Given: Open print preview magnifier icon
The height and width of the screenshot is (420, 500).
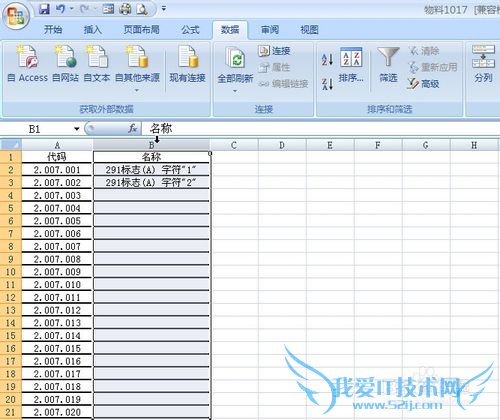Looking at the screenshot, I should click(142, 9).
